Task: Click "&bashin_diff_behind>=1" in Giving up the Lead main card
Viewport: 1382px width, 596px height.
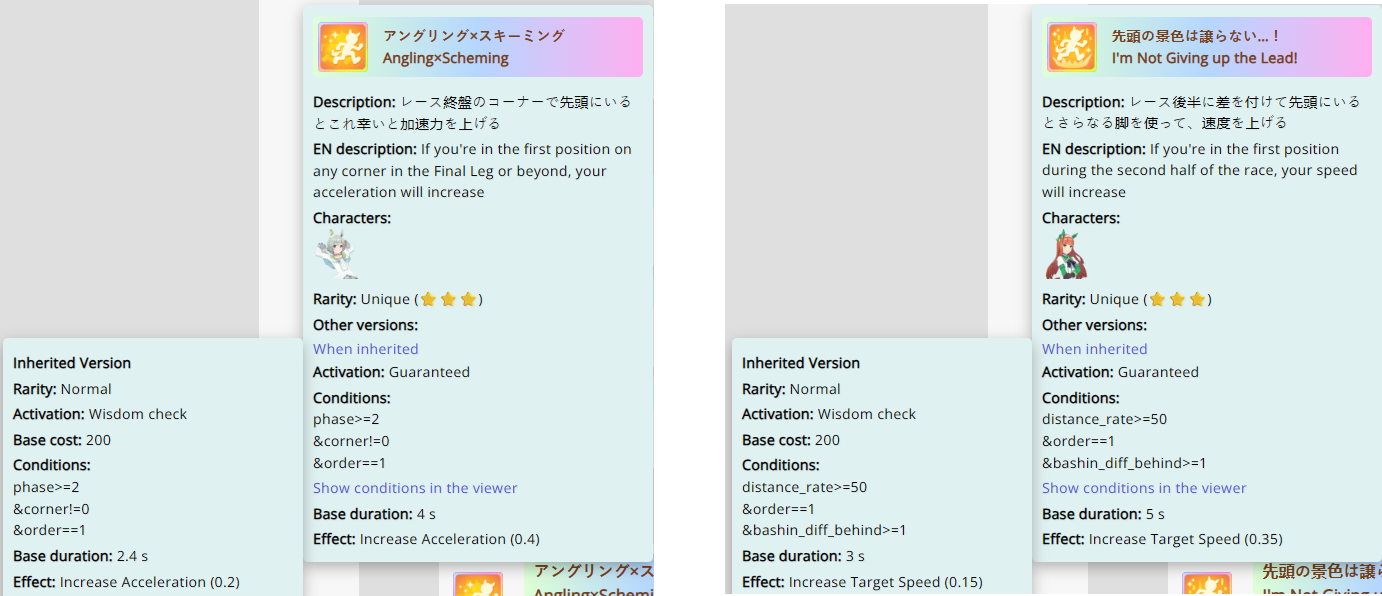Action: [x=1124, y=463]
